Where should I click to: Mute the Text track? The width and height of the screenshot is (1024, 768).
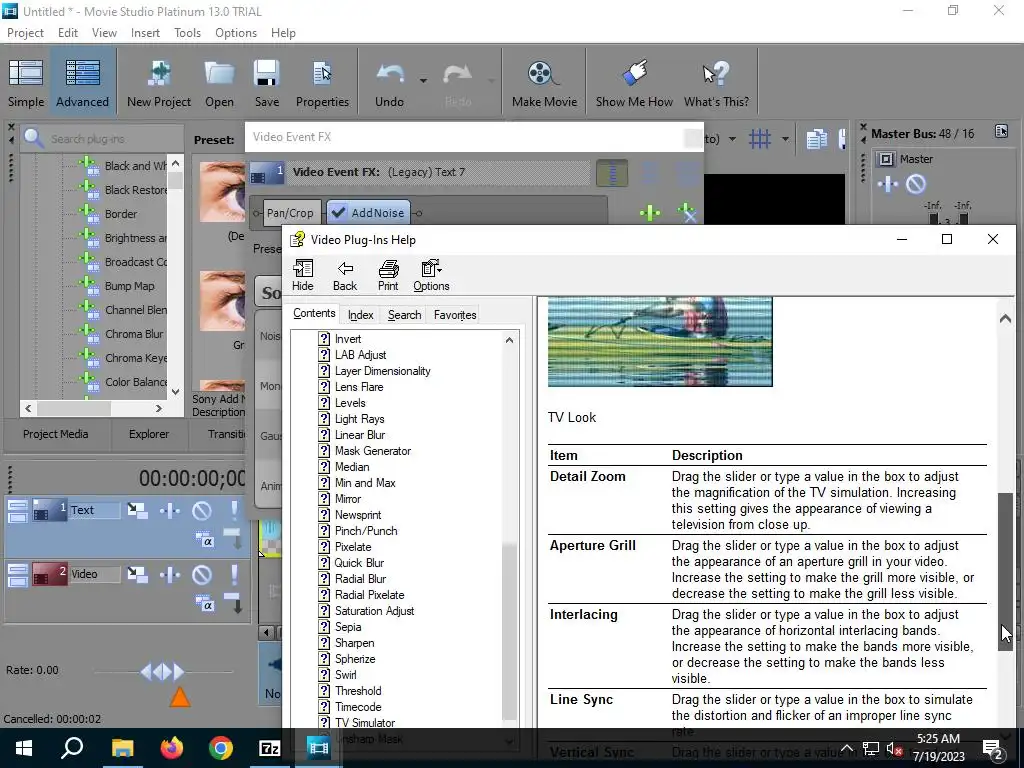tap(202, 510)
